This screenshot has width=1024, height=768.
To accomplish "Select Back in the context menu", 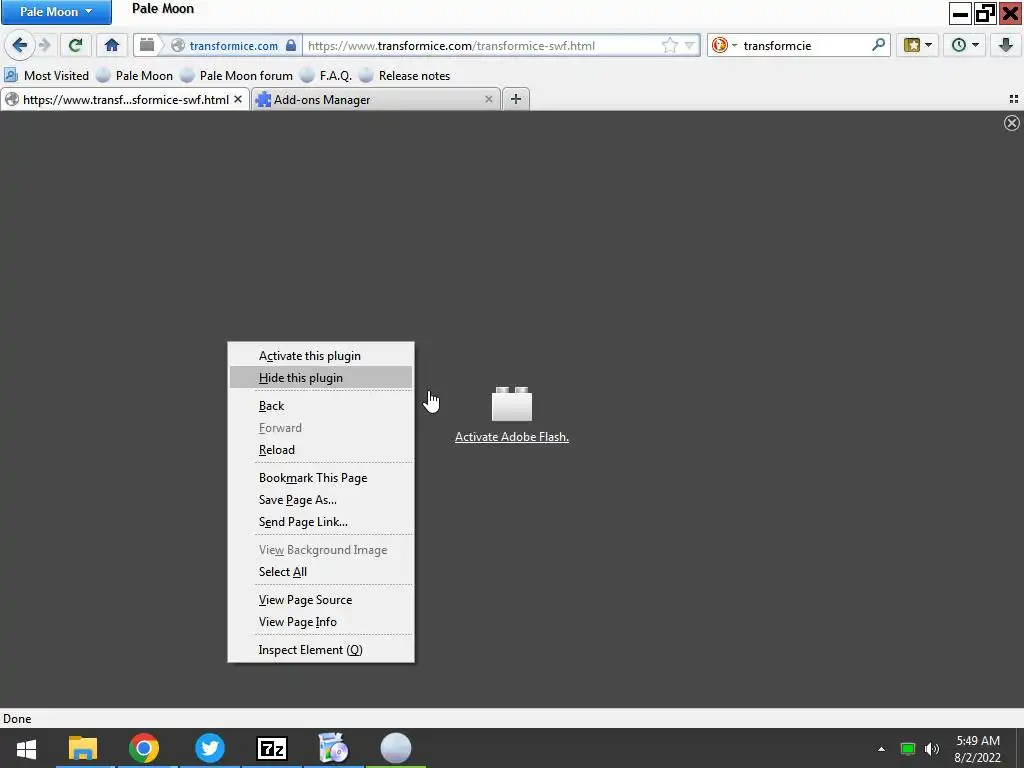I will click(321, 406).
